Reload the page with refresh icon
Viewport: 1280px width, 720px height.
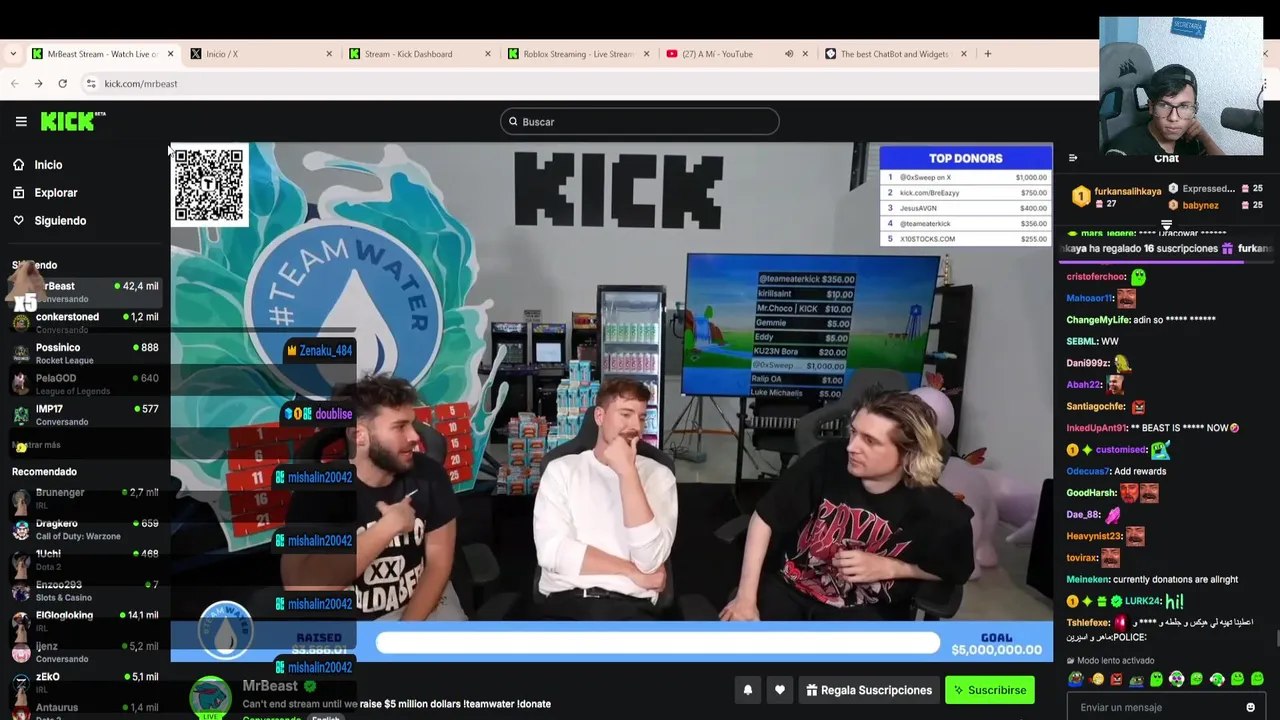point(62,84)
